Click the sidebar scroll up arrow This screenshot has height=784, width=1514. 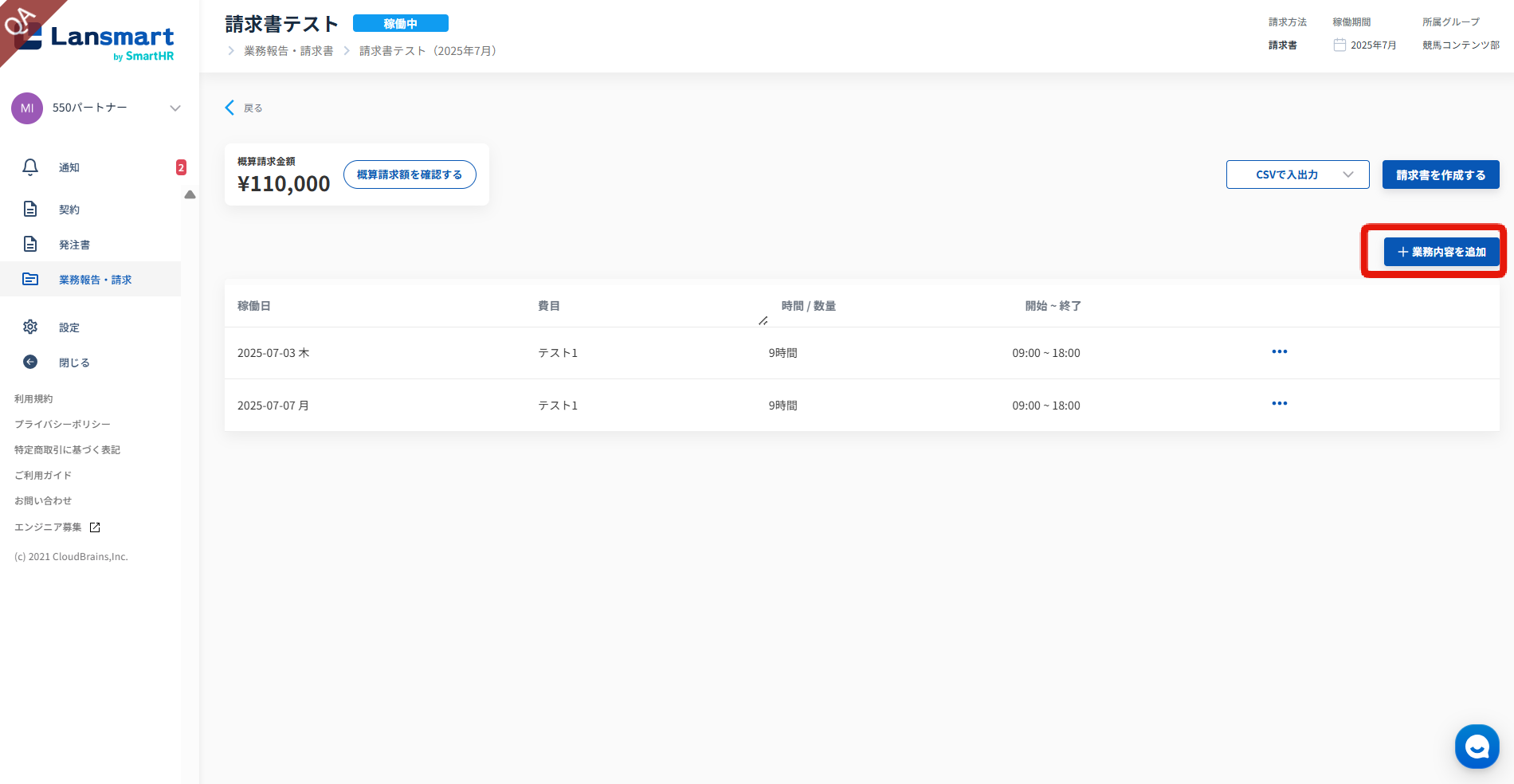[x=190, y=194]
